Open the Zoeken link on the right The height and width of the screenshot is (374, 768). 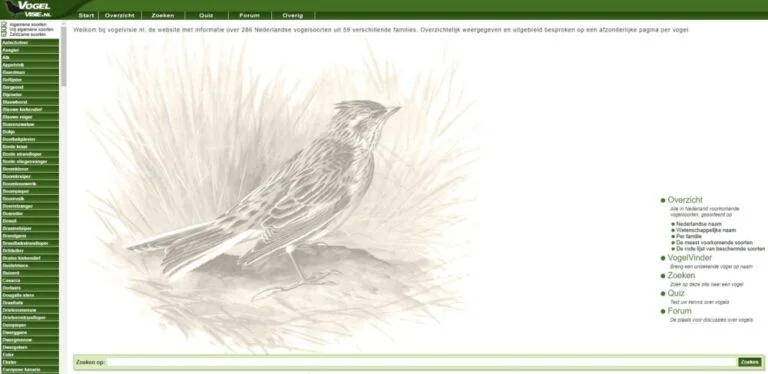[x=681, y=276]
